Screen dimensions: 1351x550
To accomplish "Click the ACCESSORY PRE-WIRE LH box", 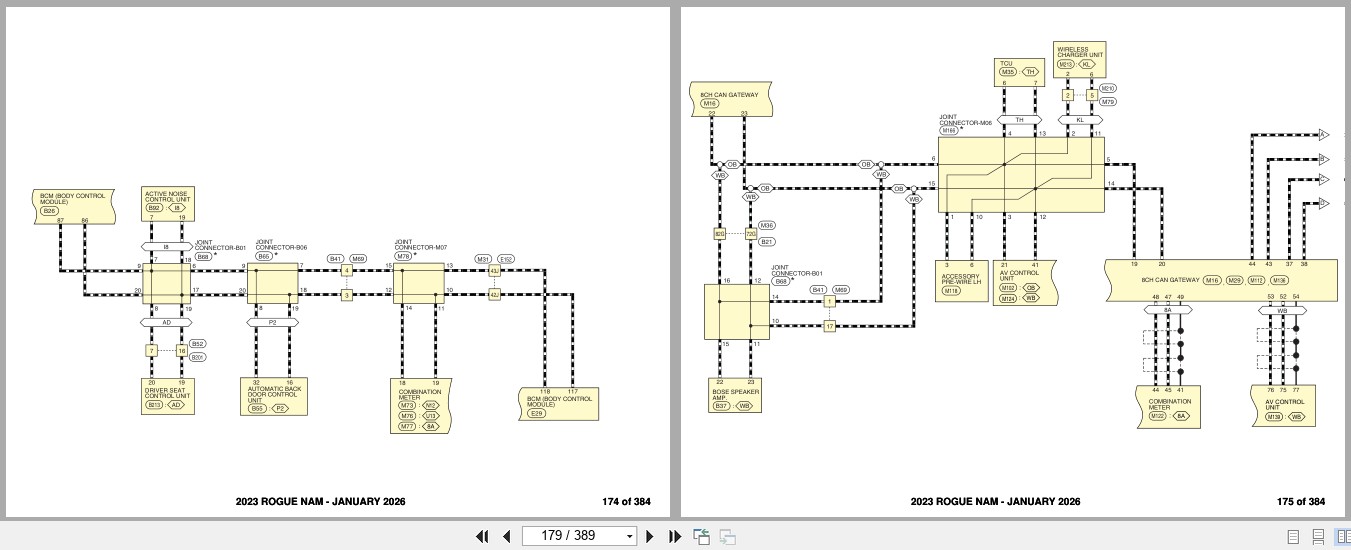I will click(x=962, y=279).
